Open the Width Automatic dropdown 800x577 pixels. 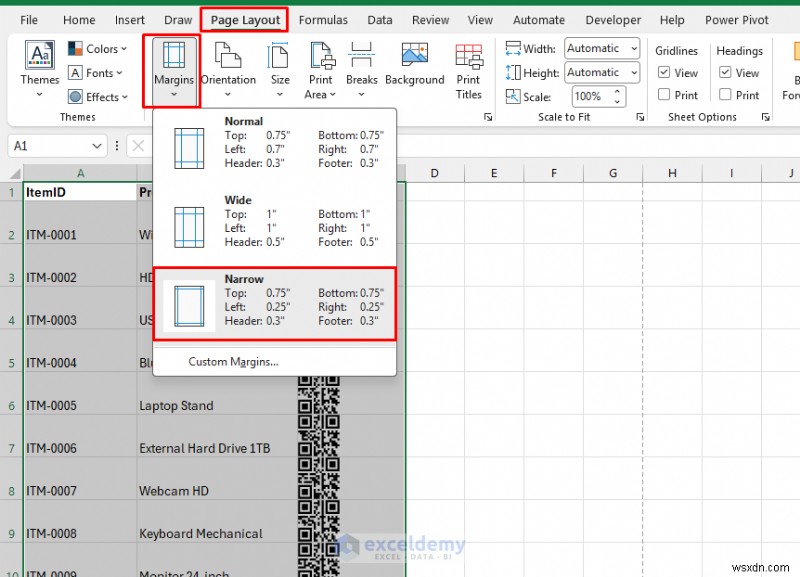[634, 48]
